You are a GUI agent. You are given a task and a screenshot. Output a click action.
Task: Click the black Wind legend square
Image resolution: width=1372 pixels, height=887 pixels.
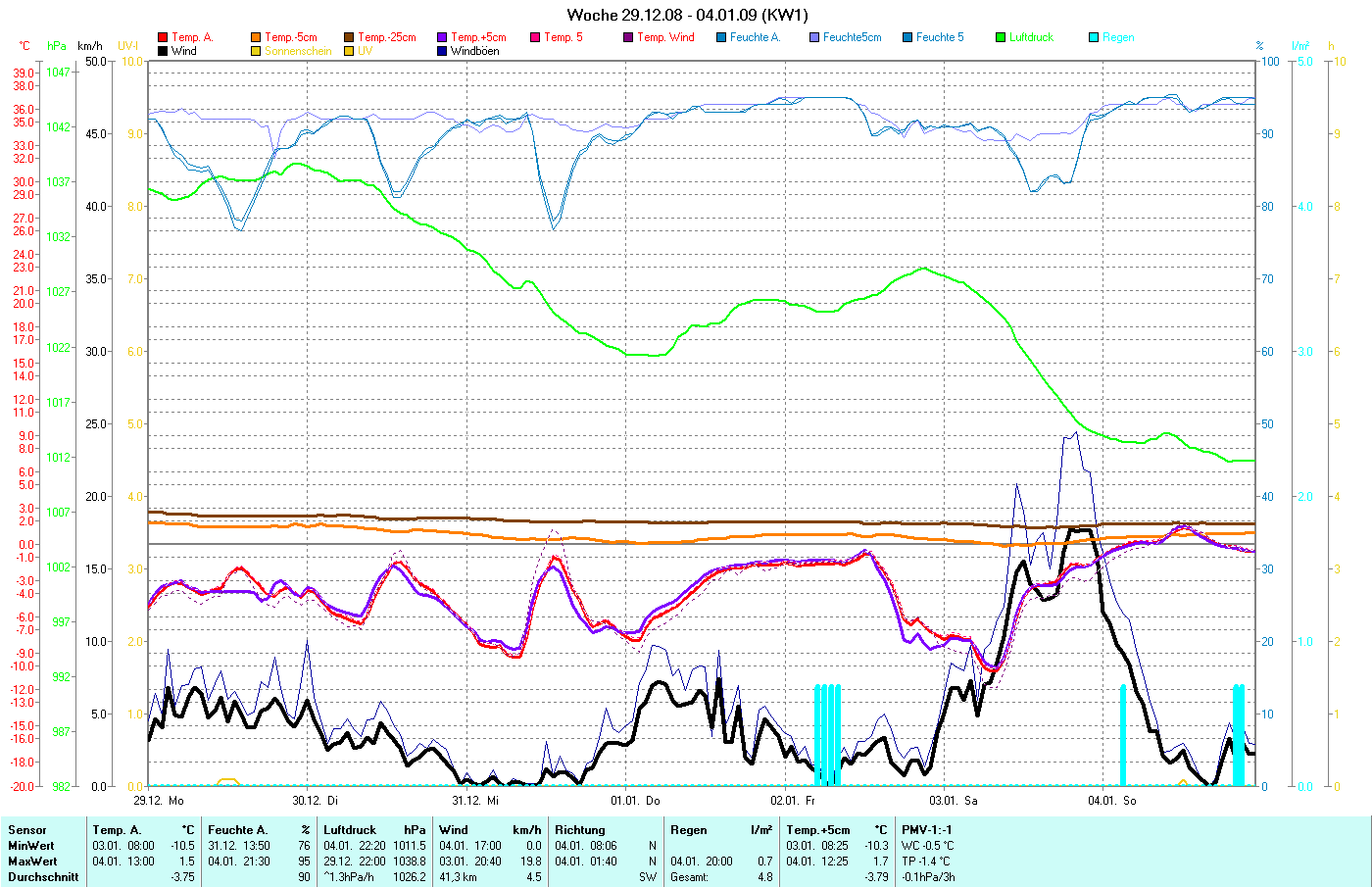tap(163, 51)
